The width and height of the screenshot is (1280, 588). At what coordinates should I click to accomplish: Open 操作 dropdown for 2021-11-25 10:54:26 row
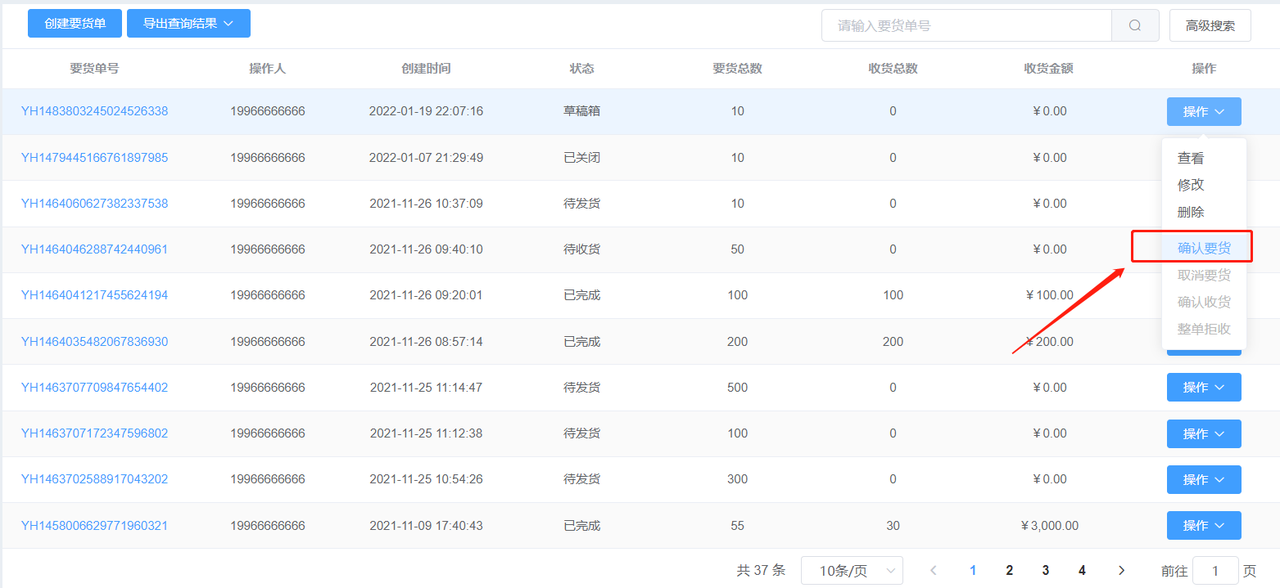tap(1204, 479)
